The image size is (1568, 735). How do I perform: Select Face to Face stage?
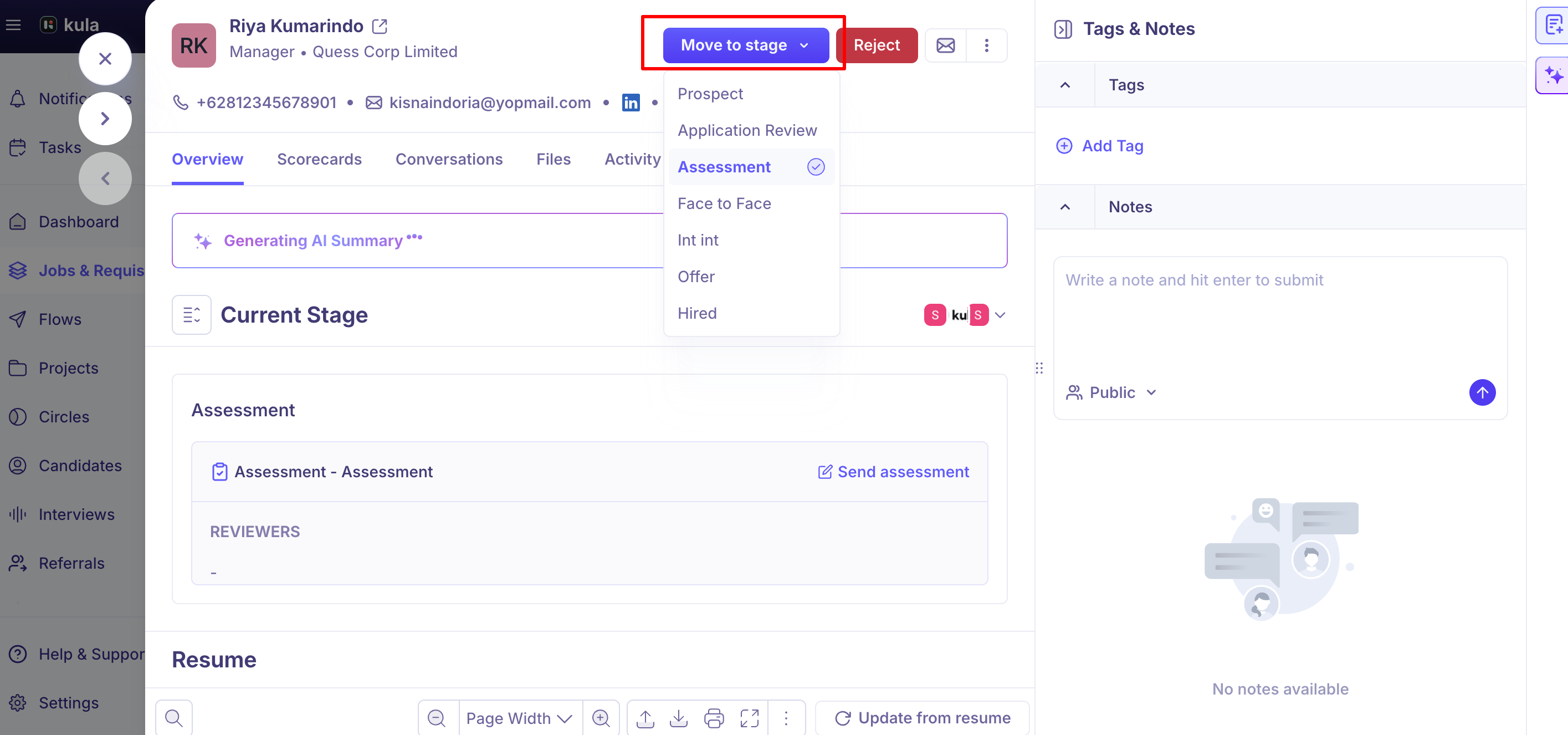pos(751,203)
